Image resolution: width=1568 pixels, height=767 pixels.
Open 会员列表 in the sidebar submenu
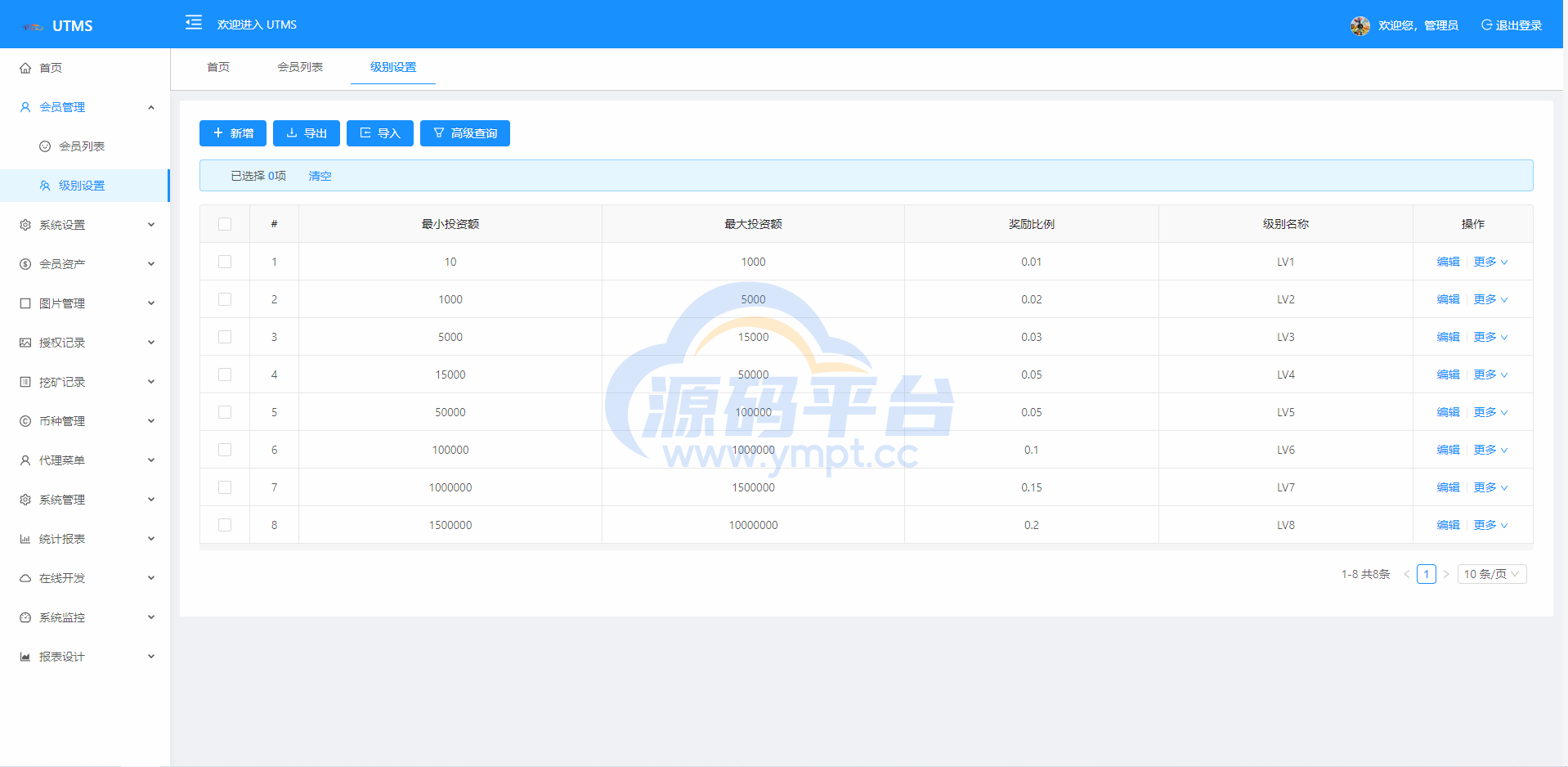click(x=82, y=146)
